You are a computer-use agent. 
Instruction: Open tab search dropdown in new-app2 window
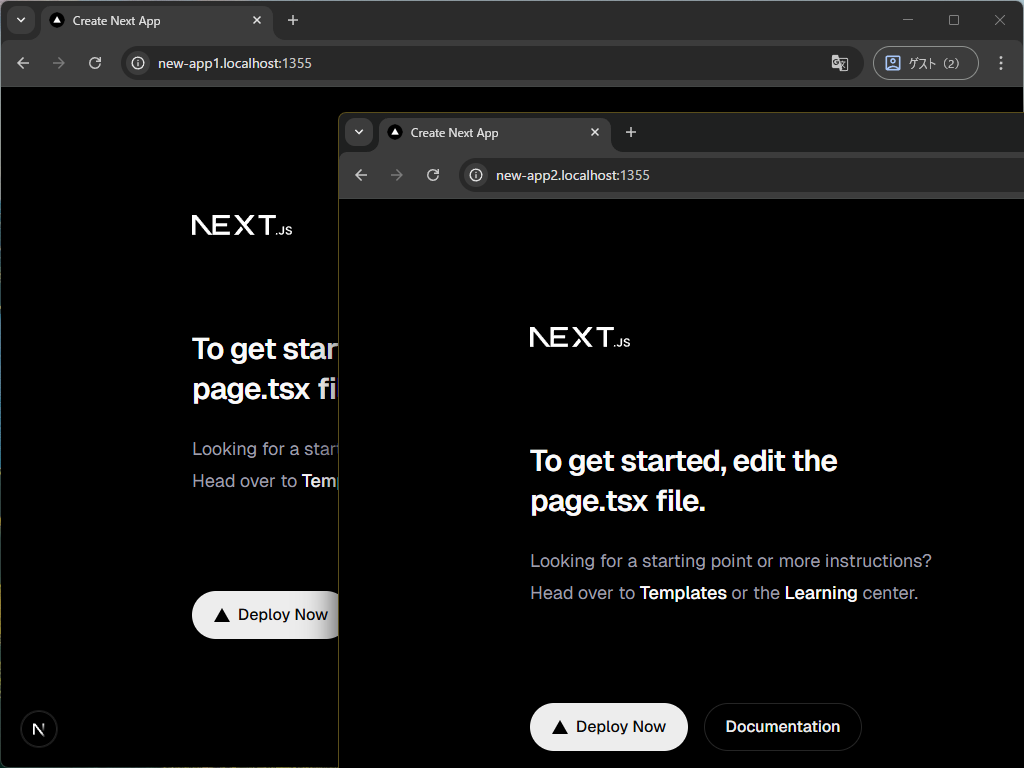(x=359, y=132)
